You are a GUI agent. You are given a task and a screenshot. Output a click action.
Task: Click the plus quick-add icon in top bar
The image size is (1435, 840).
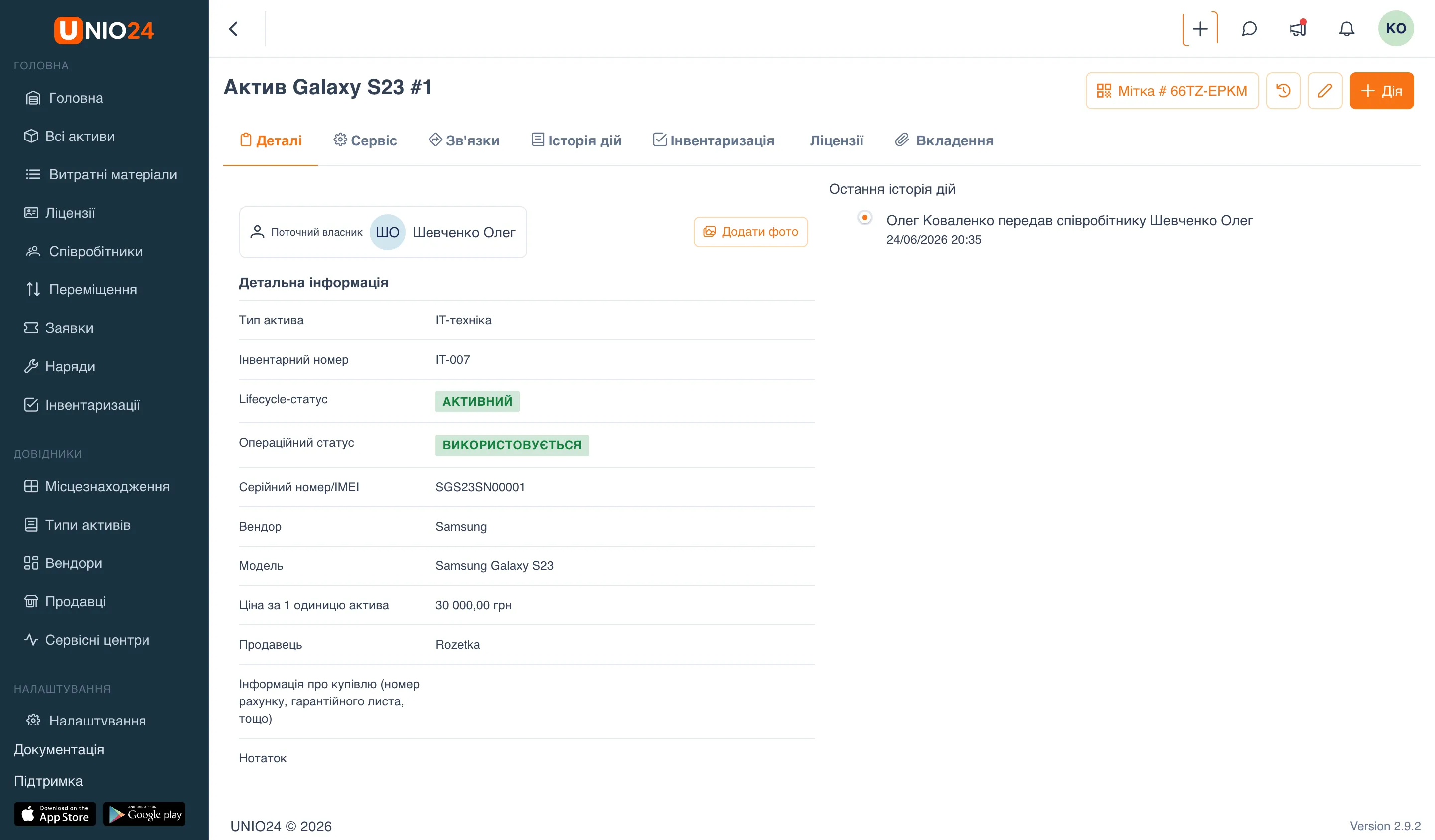pos(1200,28)
